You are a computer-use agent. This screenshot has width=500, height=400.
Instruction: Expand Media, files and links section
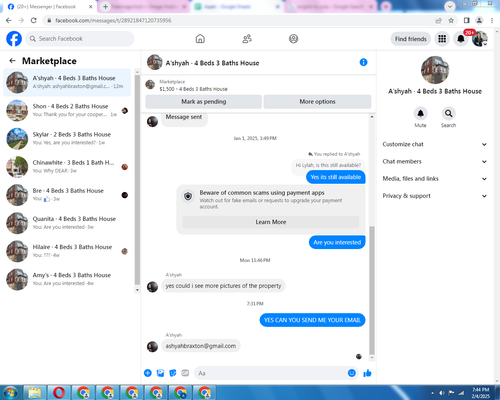tap(435, 179)
